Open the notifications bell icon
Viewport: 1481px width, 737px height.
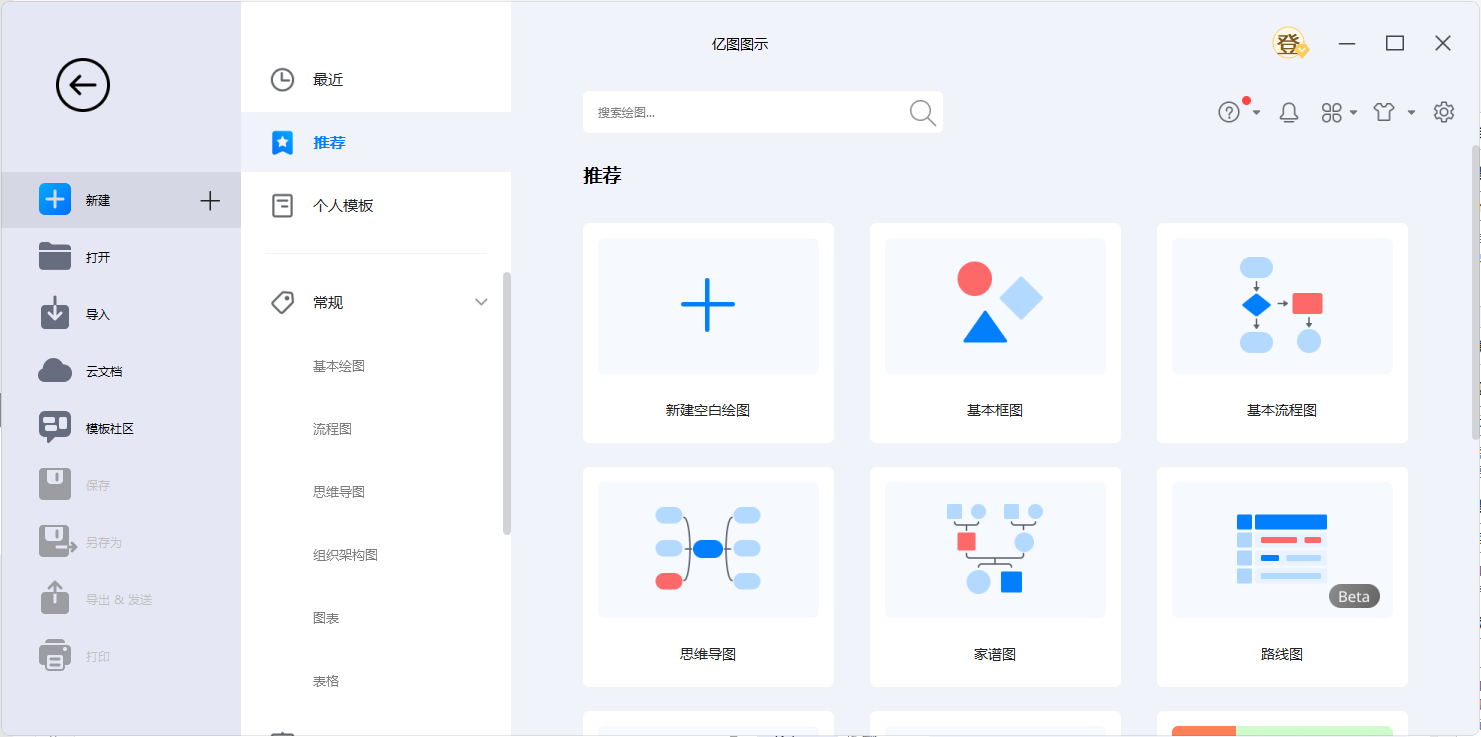1289,113
